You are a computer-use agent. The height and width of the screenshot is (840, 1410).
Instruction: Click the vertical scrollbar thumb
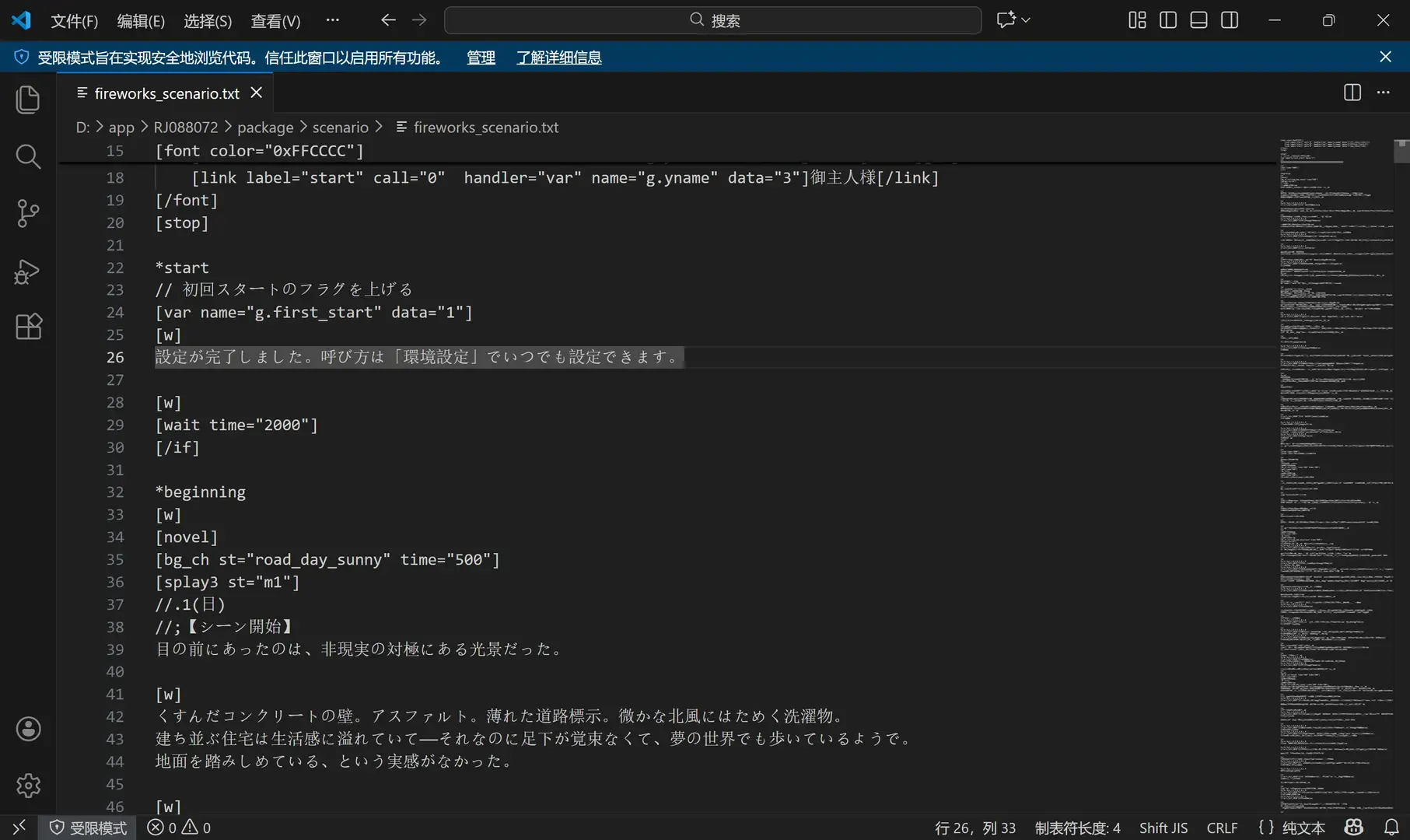point(1401,151)
